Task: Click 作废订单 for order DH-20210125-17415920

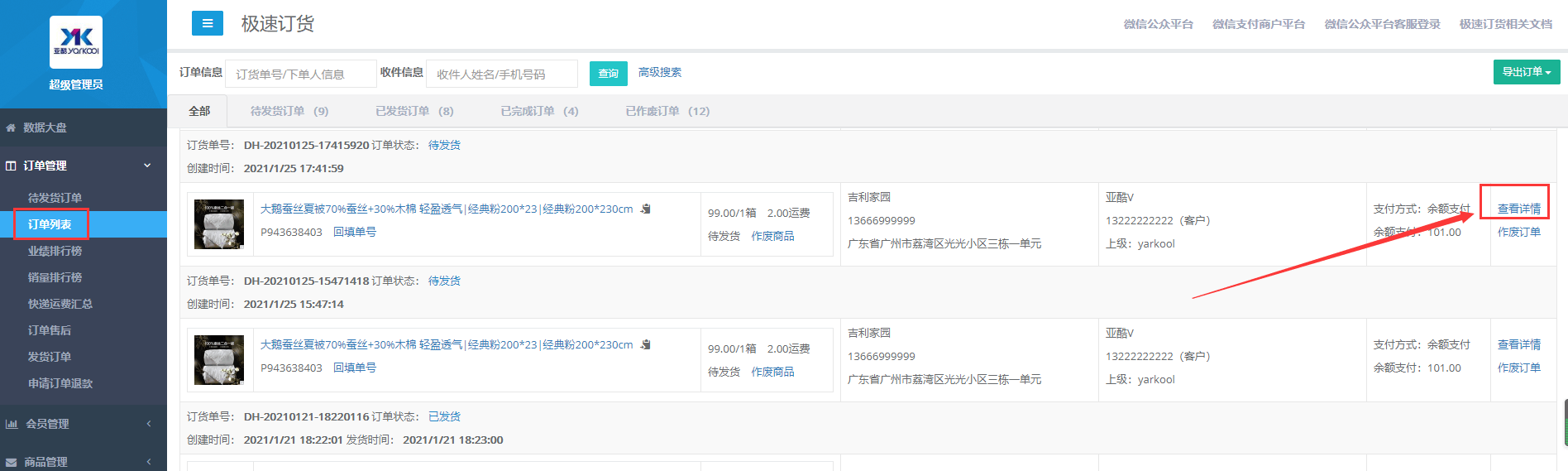Action: click(x=1519, y=232)
